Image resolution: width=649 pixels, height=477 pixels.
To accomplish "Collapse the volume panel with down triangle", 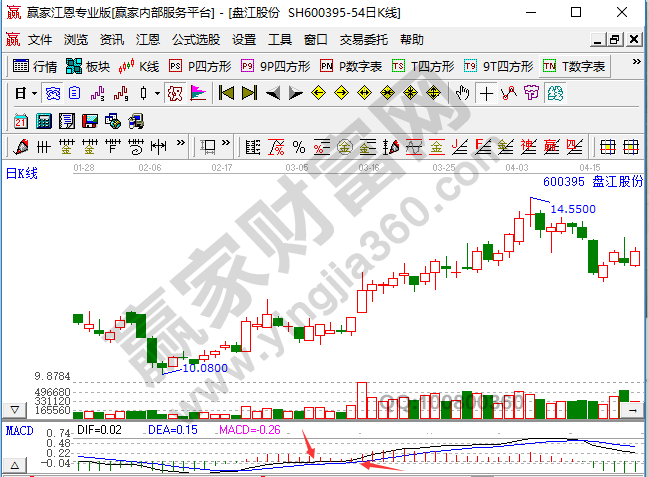I will pos(15,410).
